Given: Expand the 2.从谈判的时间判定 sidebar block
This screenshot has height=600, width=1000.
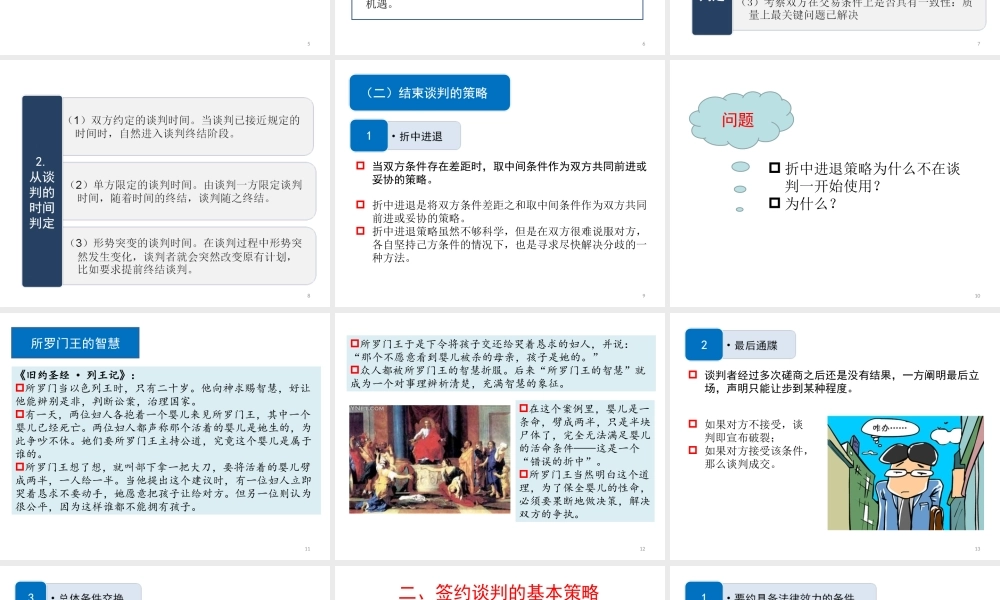Looking at the screenshot, I should 41,190.
